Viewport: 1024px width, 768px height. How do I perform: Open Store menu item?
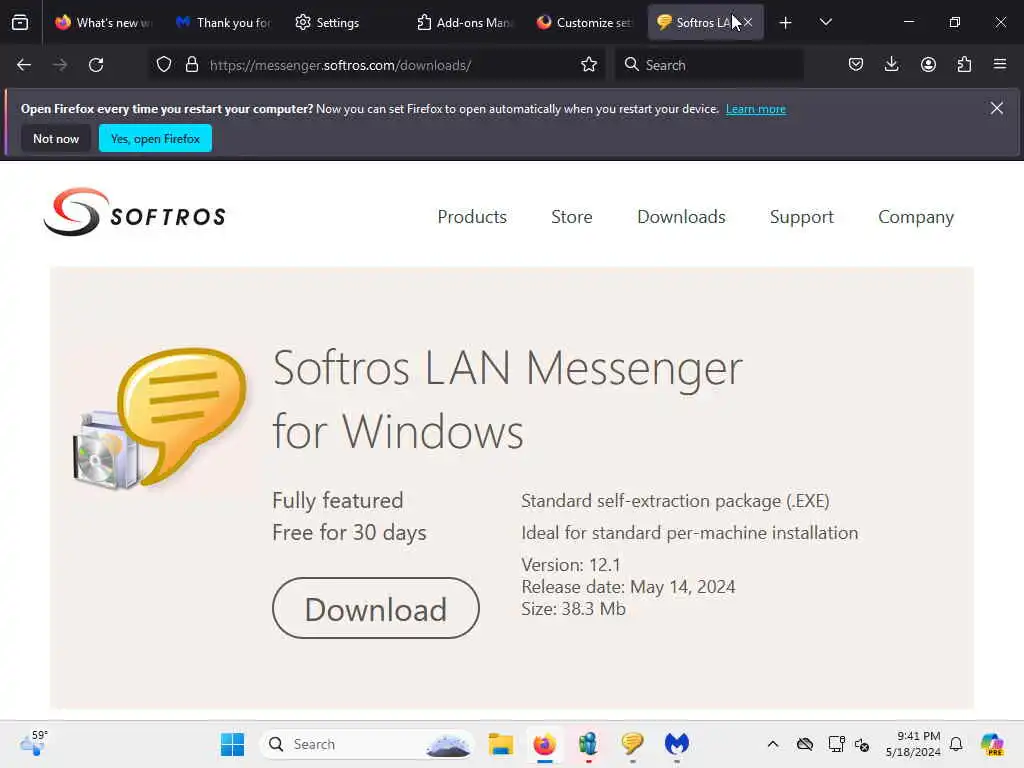click(x=571, y=217)
